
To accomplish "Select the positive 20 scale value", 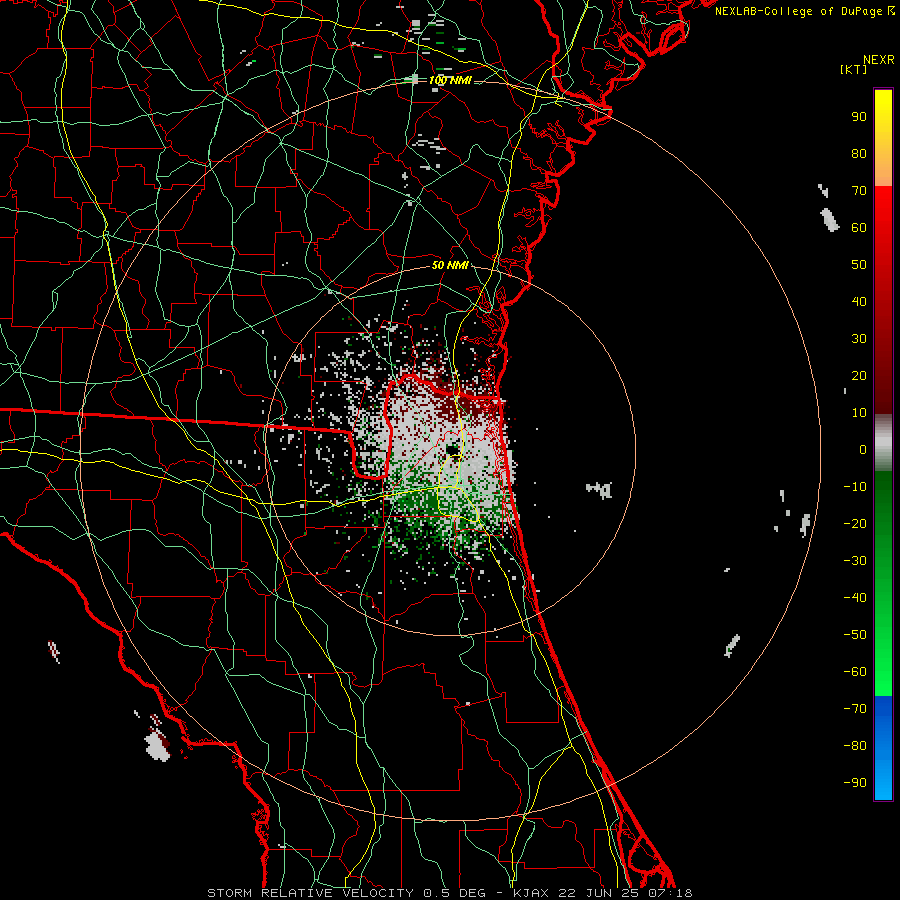I will (859, 376).
